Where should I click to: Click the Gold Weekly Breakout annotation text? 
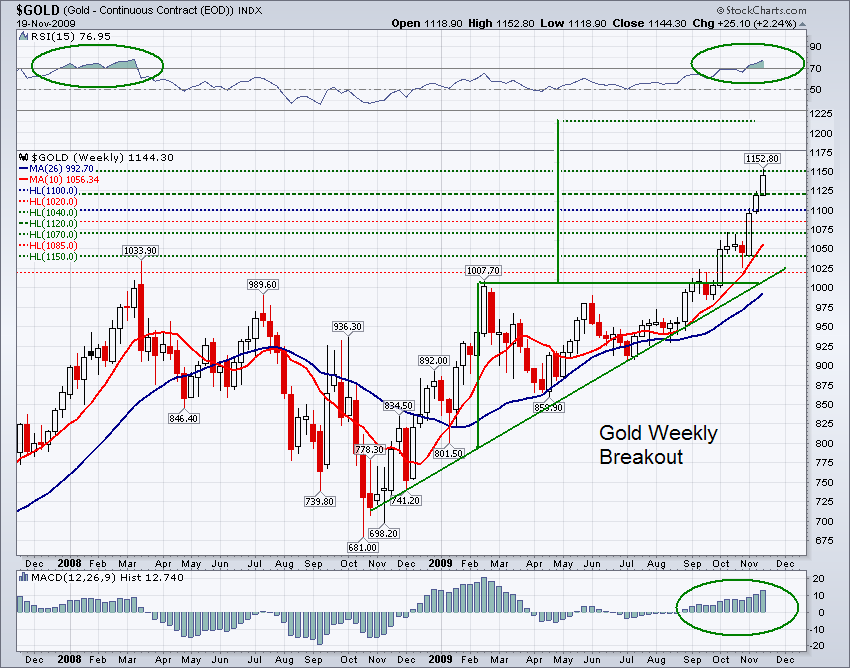pos(658,444)
